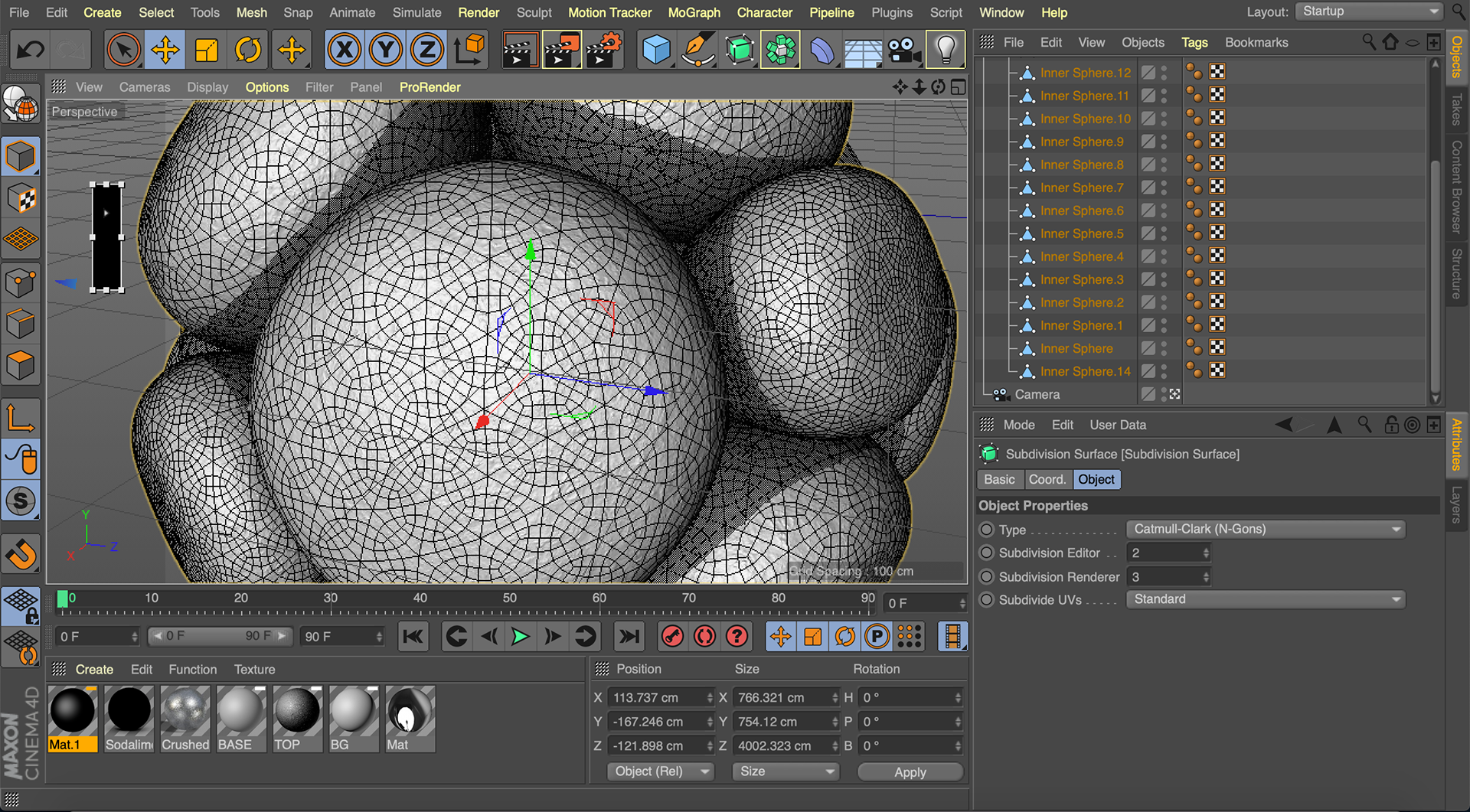Select the Move tool in toolbar
Image resolution: width=1470 pixels, height=812 pixels.
[165, 51]
